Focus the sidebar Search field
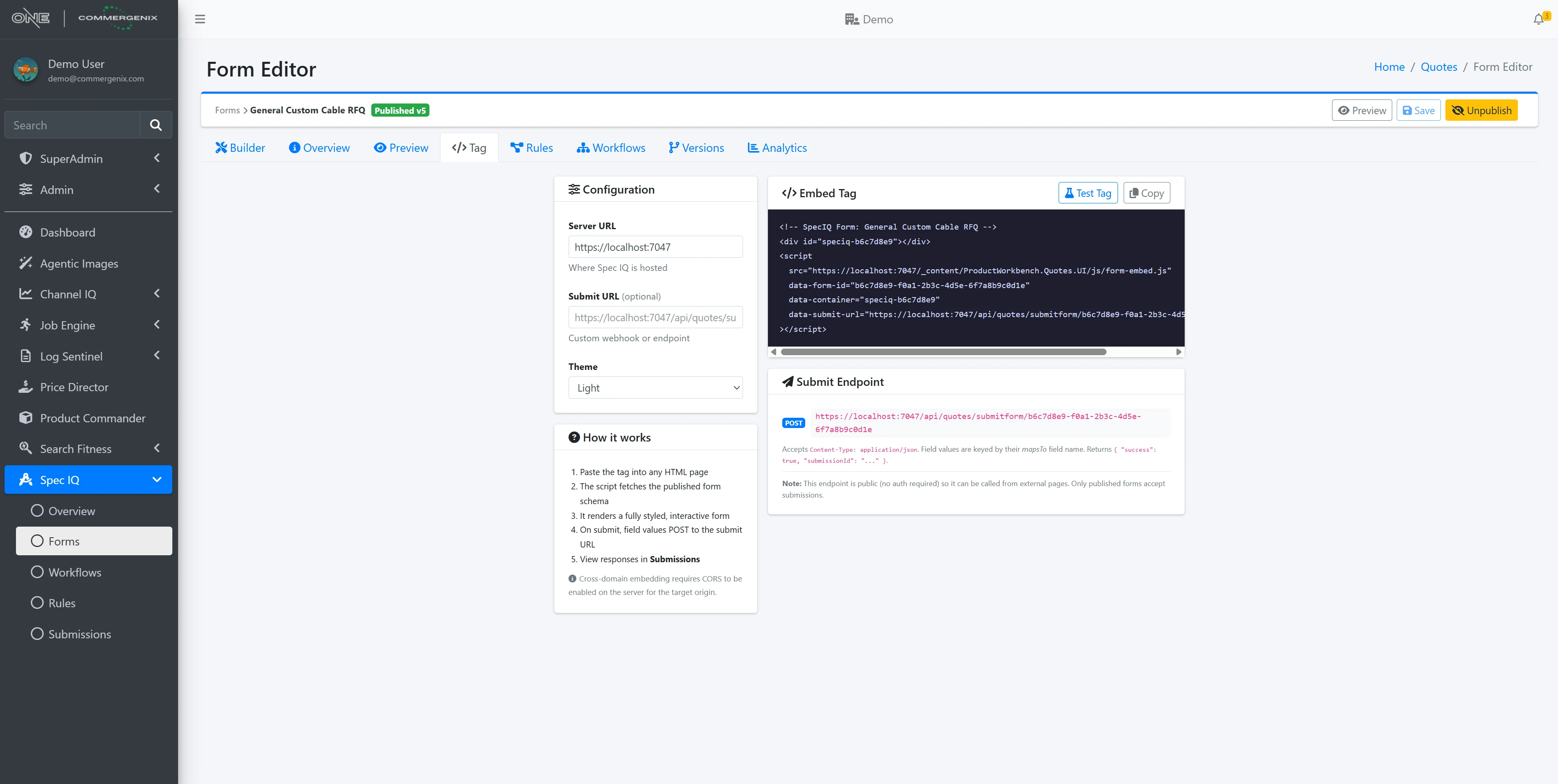This screenshot has width=1558, height=784. click(72, 125)
